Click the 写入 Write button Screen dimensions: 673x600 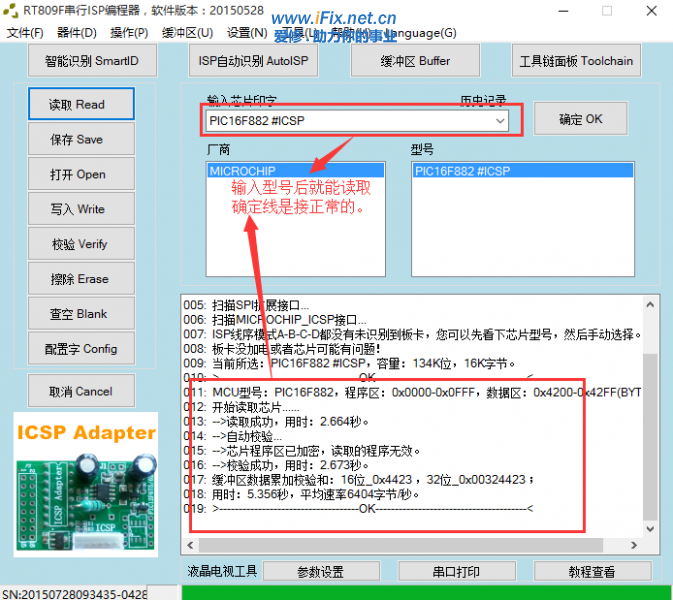click(78, 209)
